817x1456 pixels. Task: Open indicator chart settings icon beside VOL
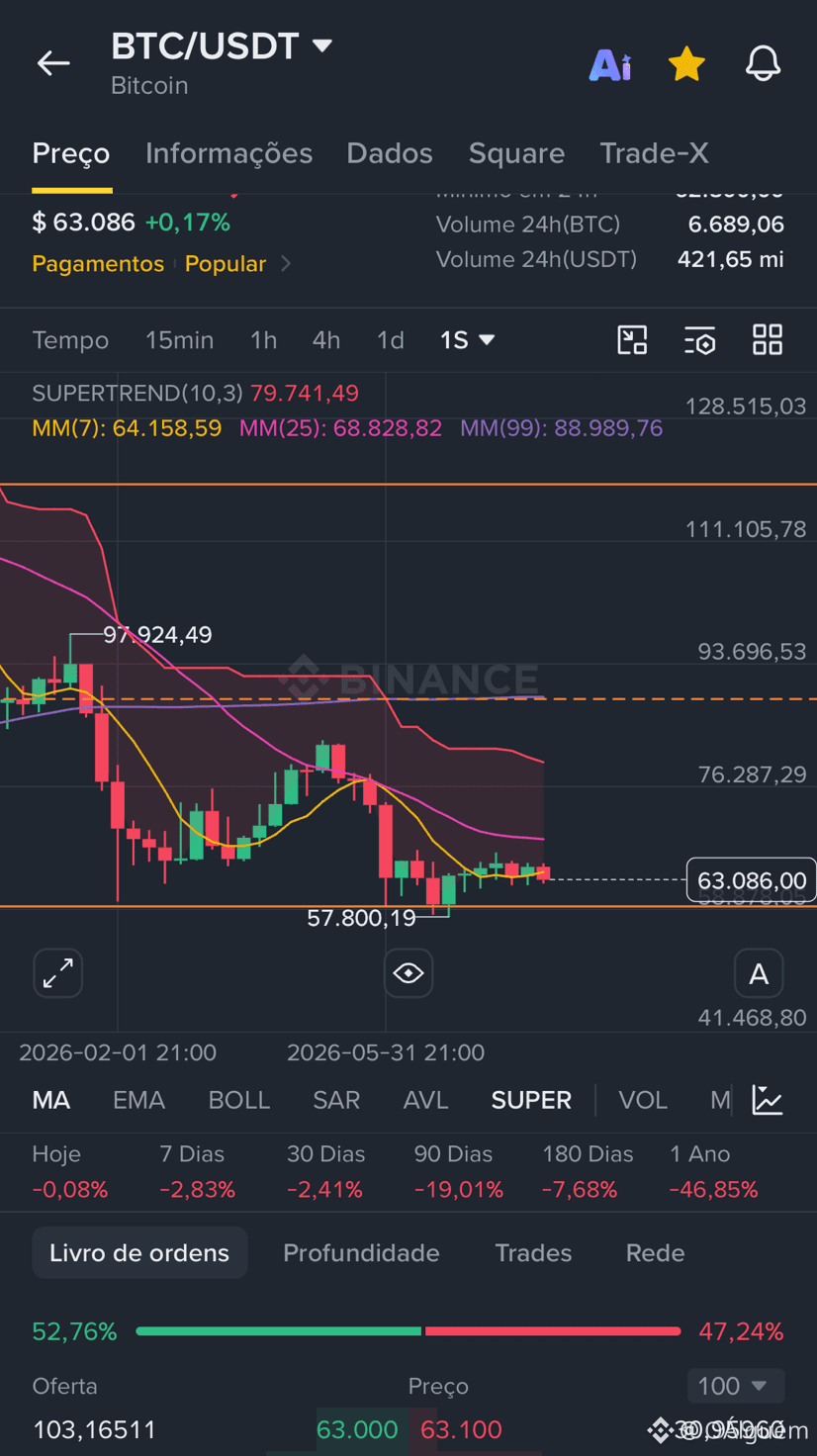pyautogui.click(x=768, y=1100)
